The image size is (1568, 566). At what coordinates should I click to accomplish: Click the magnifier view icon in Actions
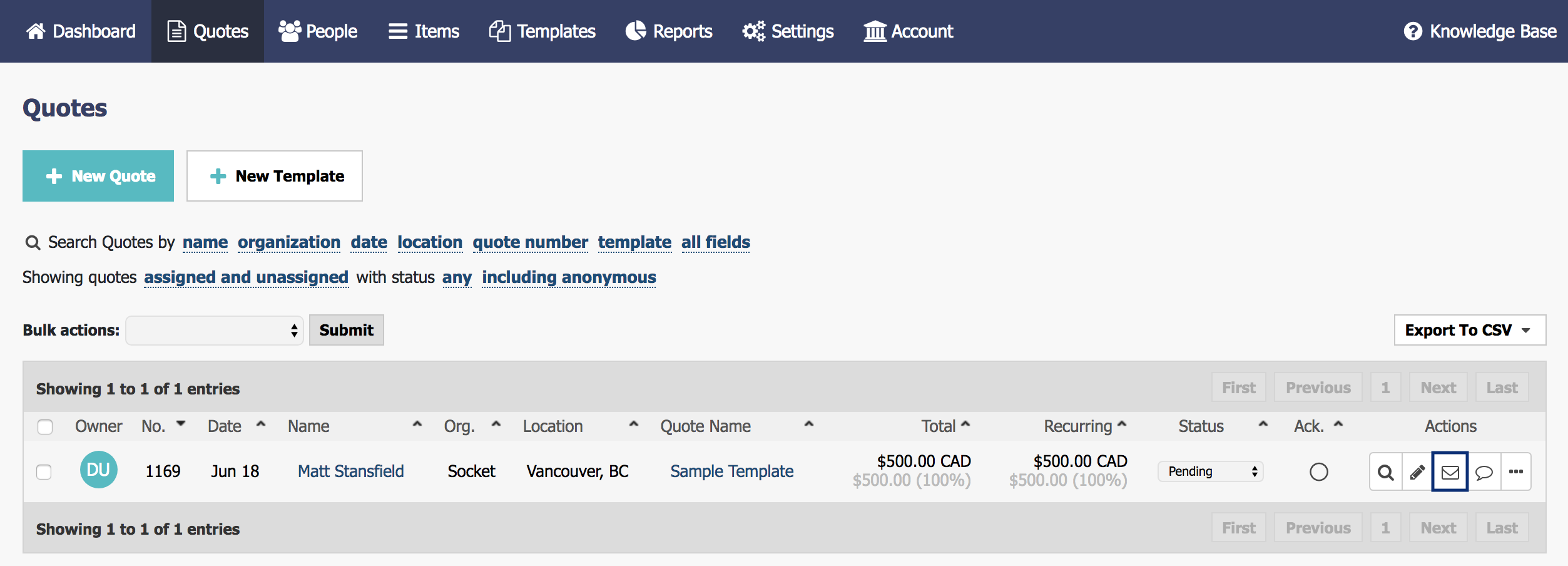(x=1385, y=472)
